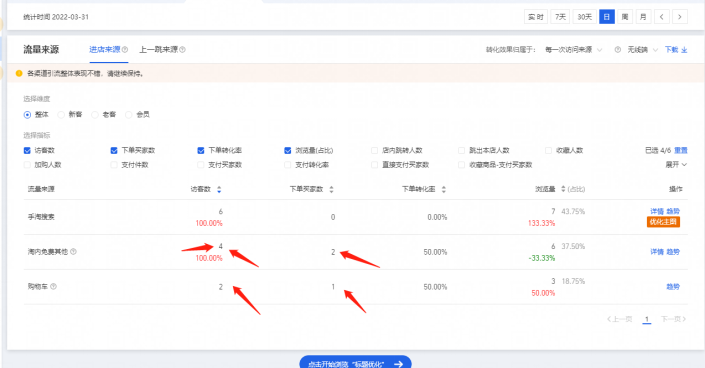The height and width of the screenshot is (368, 705).
Task: Select the 实时 time range
Action: pyautogui.click(x=535, y=17)
